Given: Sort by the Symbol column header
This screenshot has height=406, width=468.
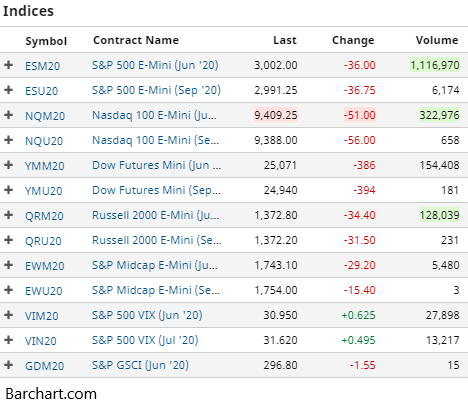Looking at the screenshot, I should click(46, 41).
